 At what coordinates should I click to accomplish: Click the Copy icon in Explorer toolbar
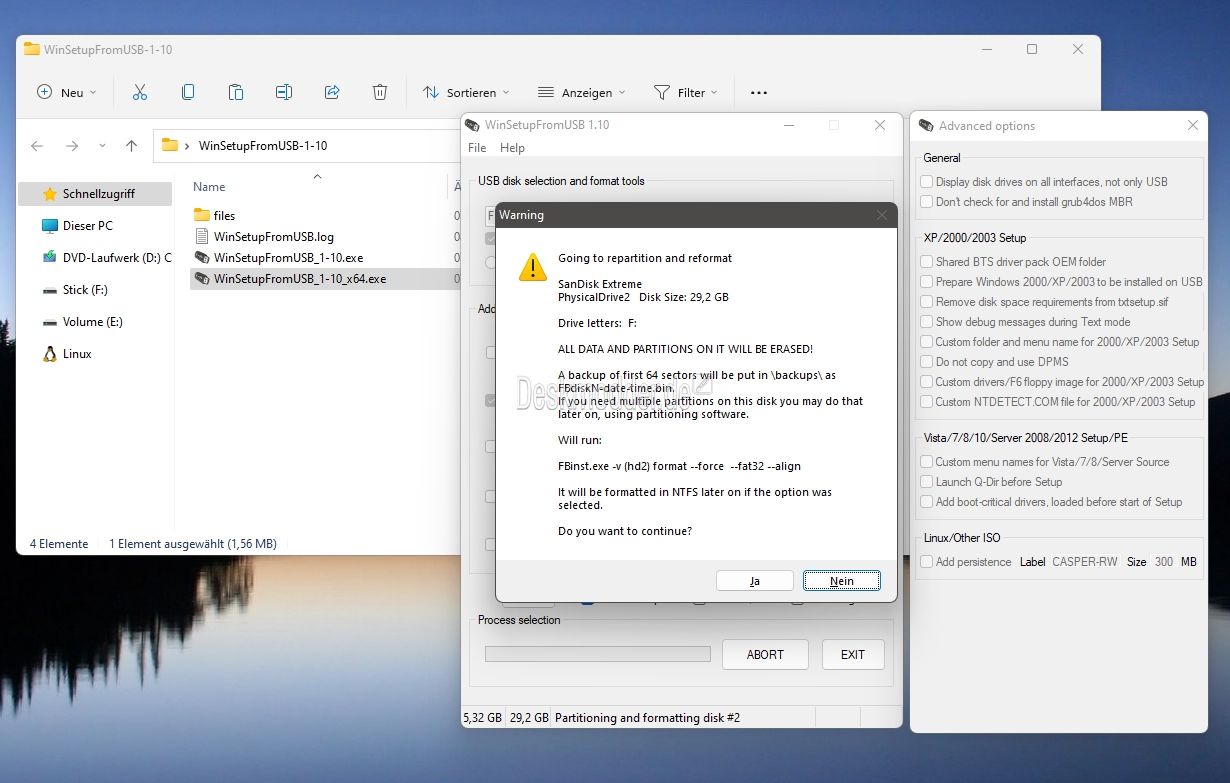click(188, 92)
